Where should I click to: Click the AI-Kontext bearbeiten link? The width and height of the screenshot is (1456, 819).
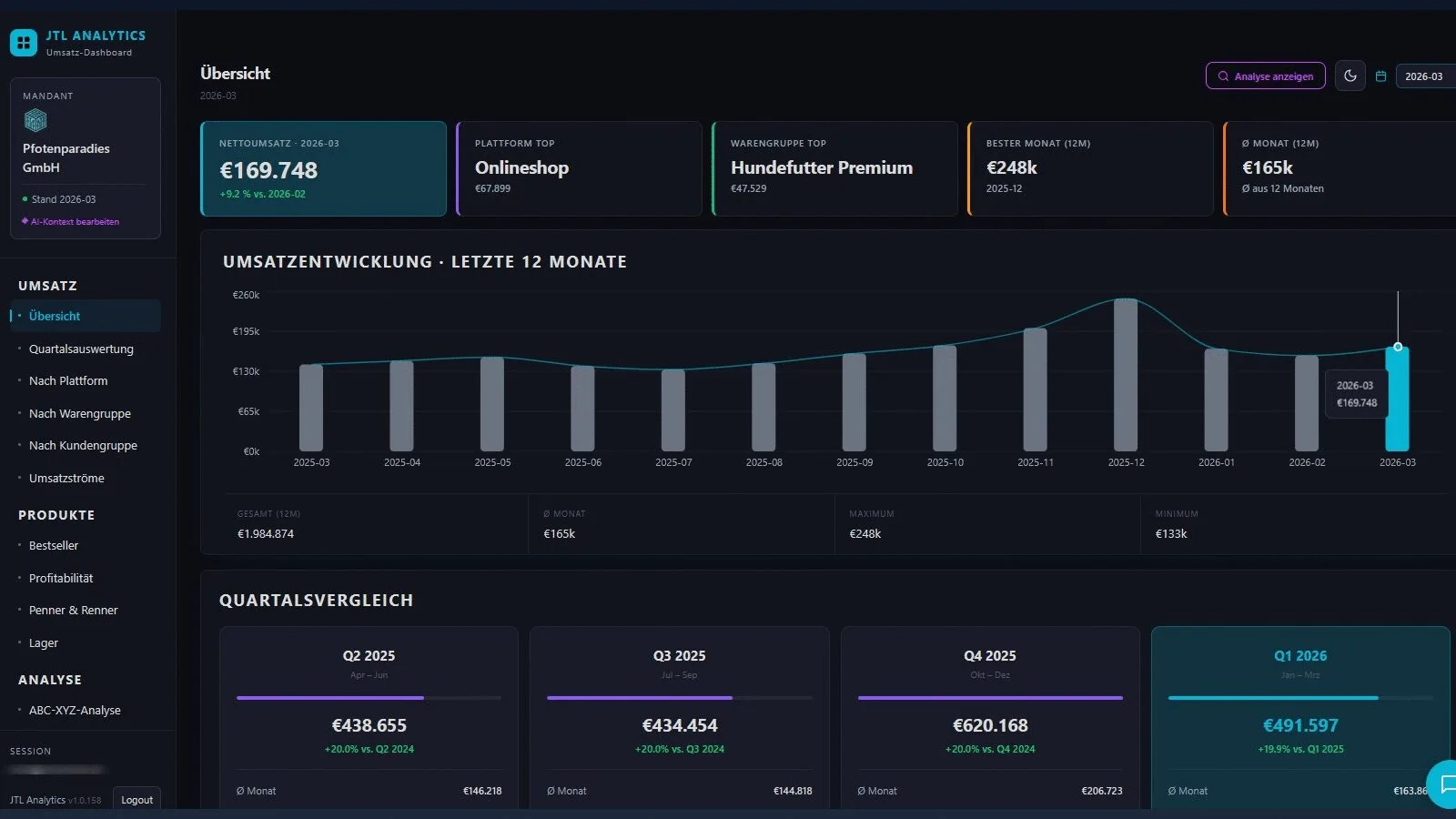click(x=75, y=222)
